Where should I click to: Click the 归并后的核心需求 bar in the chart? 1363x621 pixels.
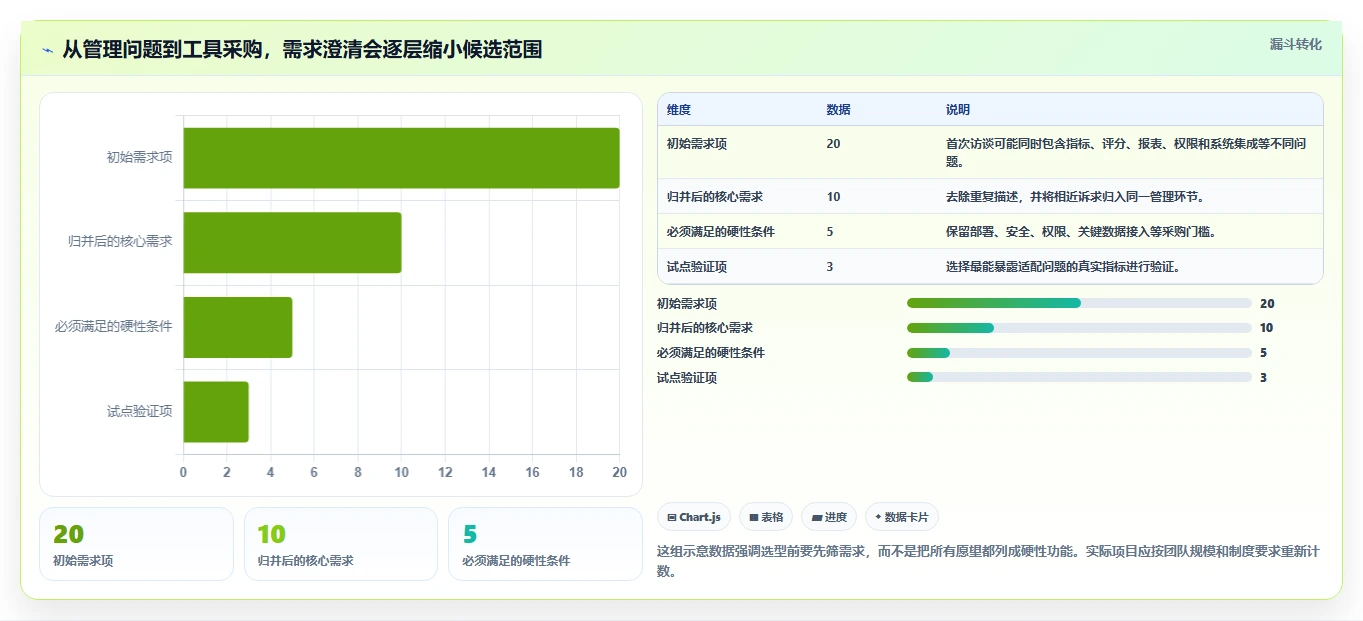292,242
